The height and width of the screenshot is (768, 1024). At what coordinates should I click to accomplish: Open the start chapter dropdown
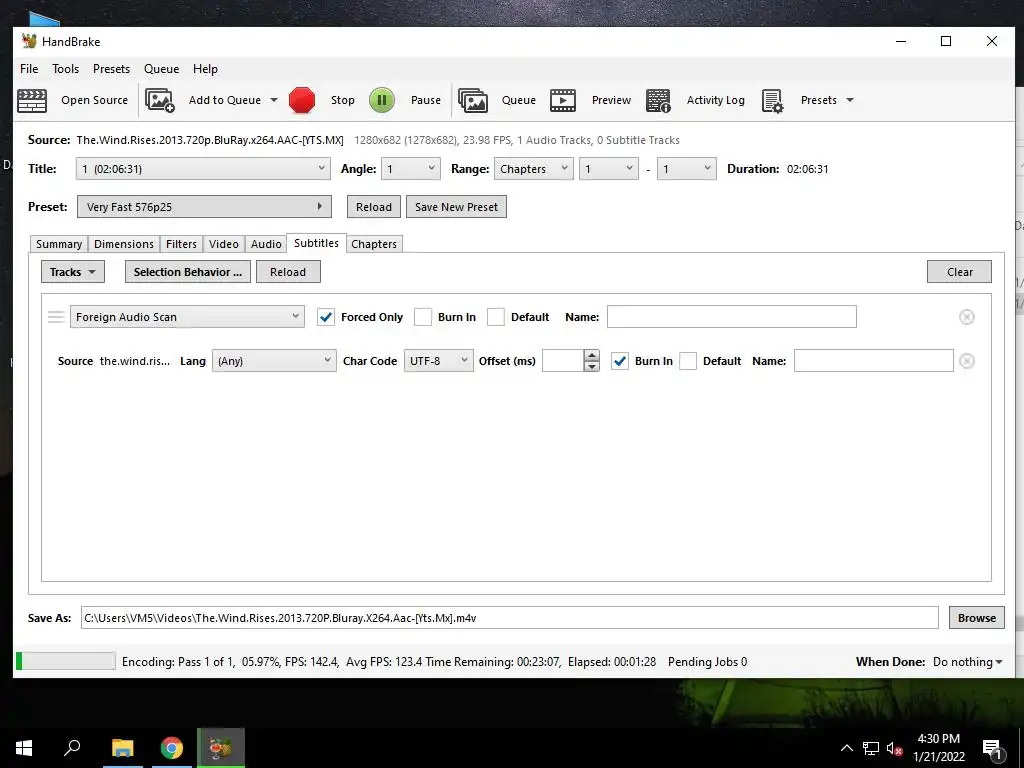coord(609,168)
